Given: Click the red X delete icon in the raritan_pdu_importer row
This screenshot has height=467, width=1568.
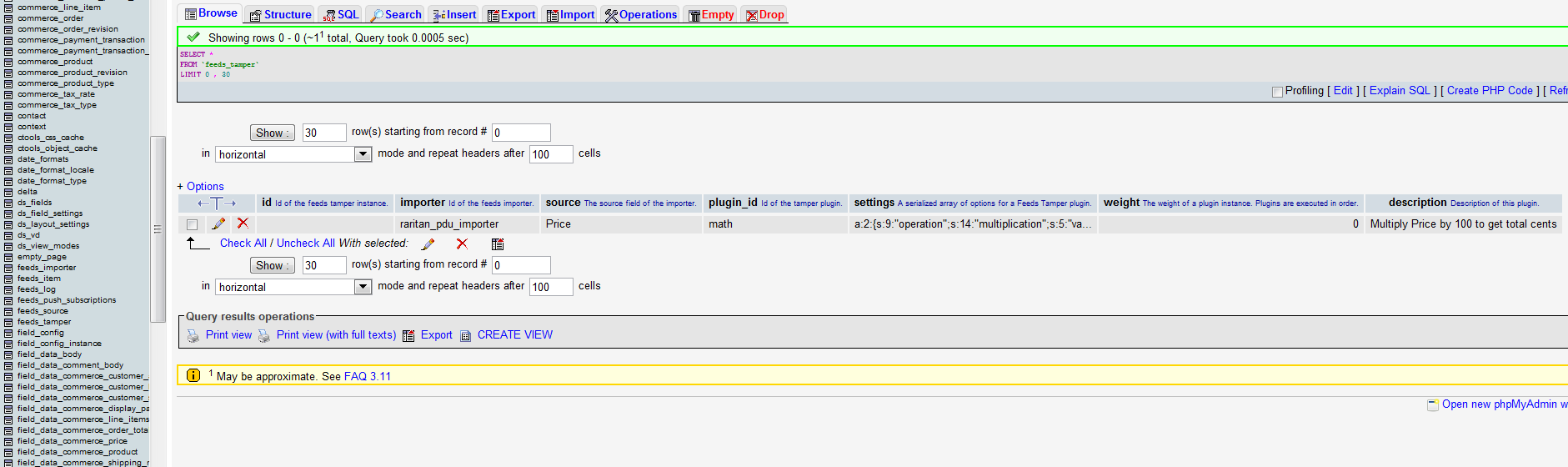Looking at the screenshot, I should point(243,223).
